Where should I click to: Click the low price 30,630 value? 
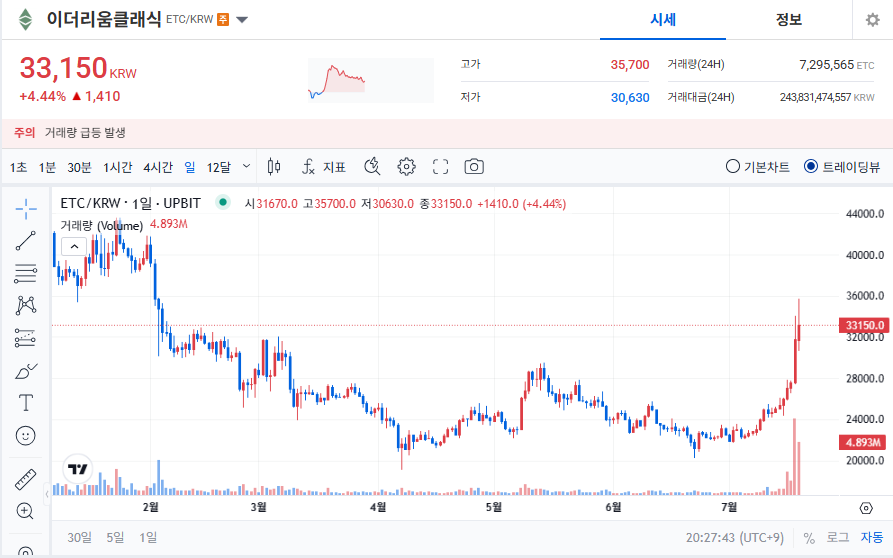[x=630, y=98]
